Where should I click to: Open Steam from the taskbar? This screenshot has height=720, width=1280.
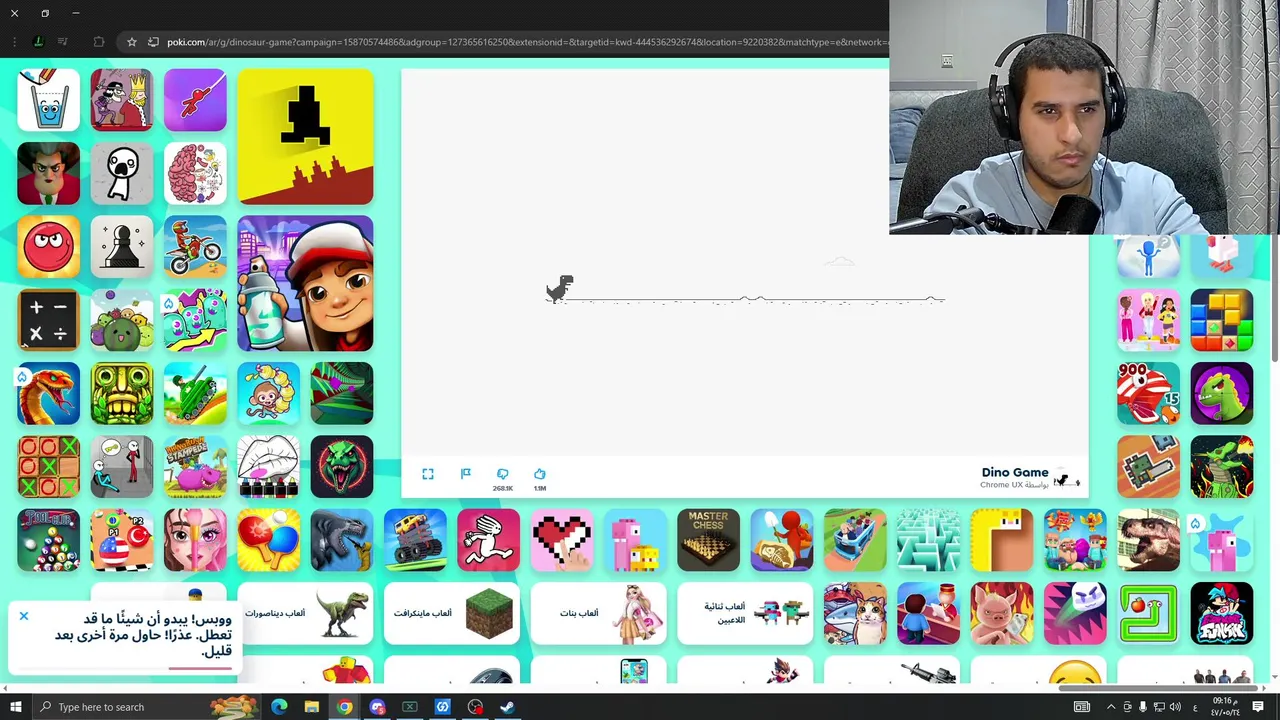coord(507,707)
